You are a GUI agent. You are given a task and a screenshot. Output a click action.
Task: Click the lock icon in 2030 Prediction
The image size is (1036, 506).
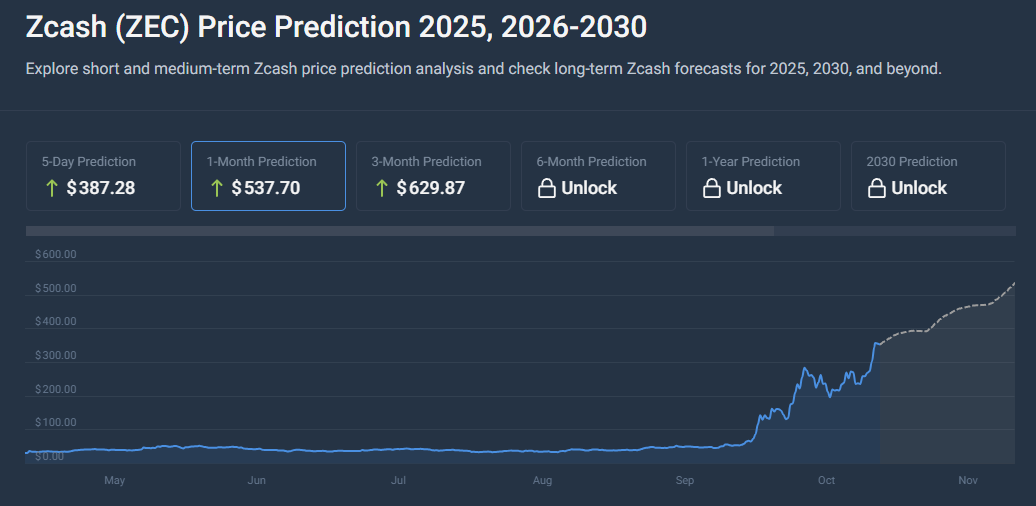[876, 188]
